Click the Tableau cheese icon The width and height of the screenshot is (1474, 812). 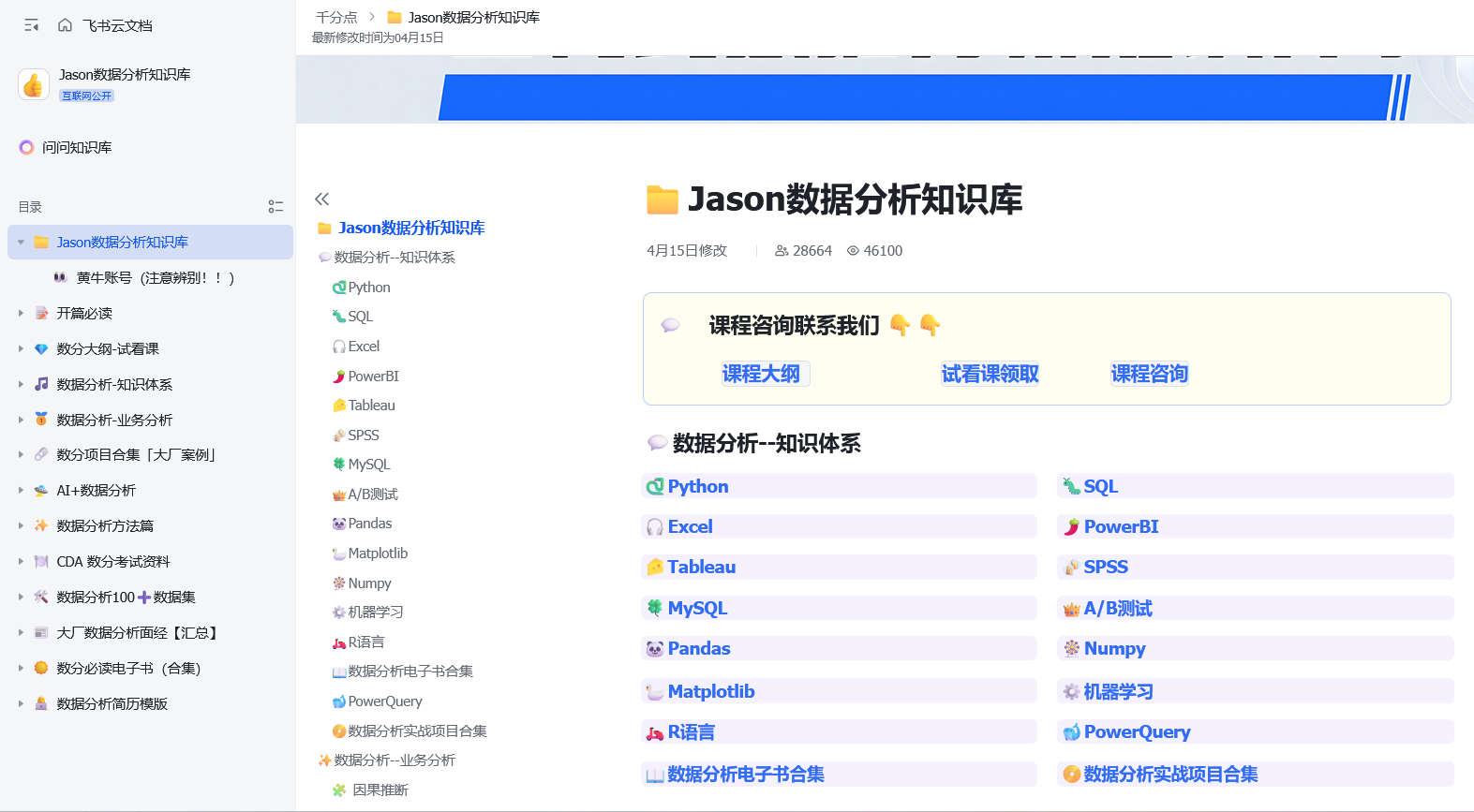click(x=654, y=568)
